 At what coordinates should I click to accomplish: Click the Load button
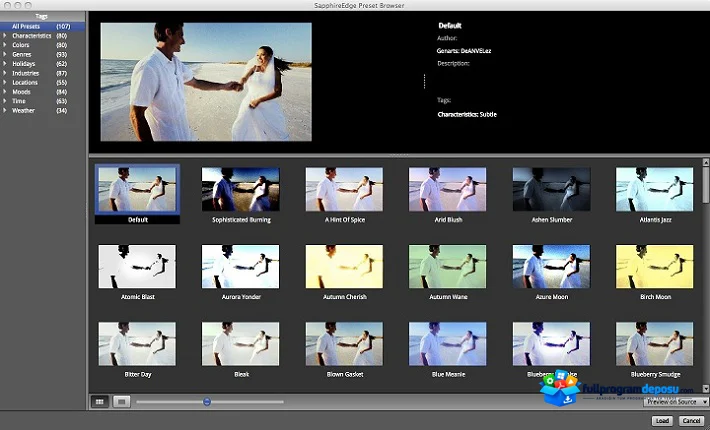coord(662,420)
